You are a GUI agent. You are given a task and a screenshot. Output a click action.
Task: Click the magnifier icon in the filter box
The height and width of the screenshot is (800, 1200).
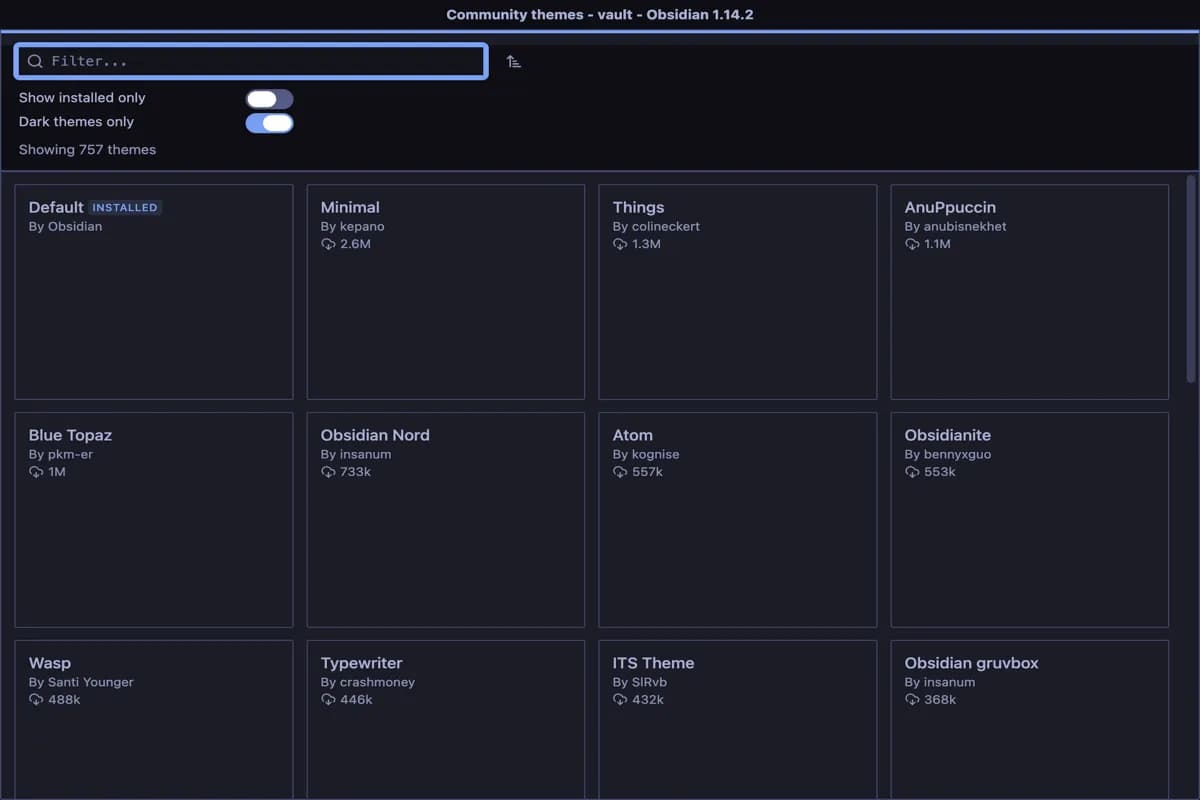pos(35,61)
